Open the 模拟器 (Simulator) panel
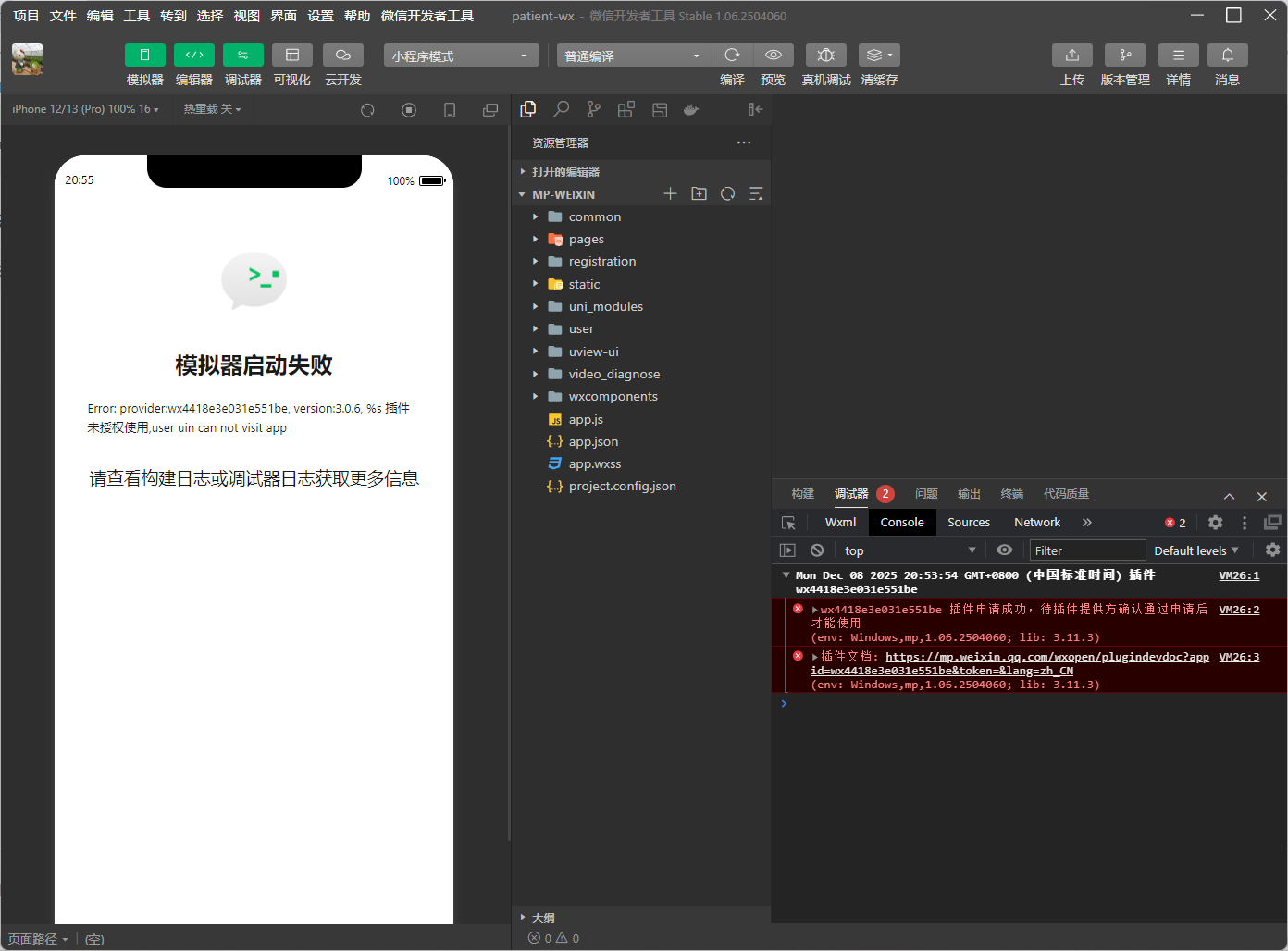Image resolution: width=1288 pixels, height=951 pixels. (144, 64)
